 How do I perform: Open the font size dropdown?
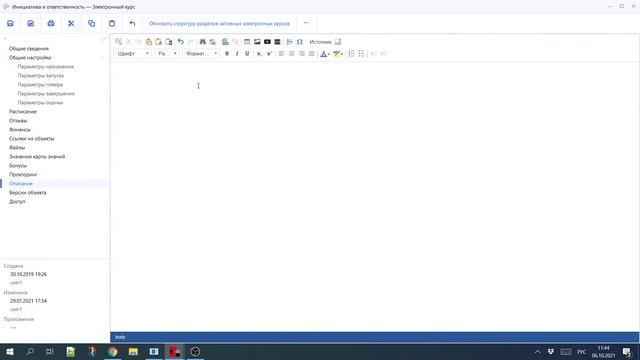[x=167, y=53]
